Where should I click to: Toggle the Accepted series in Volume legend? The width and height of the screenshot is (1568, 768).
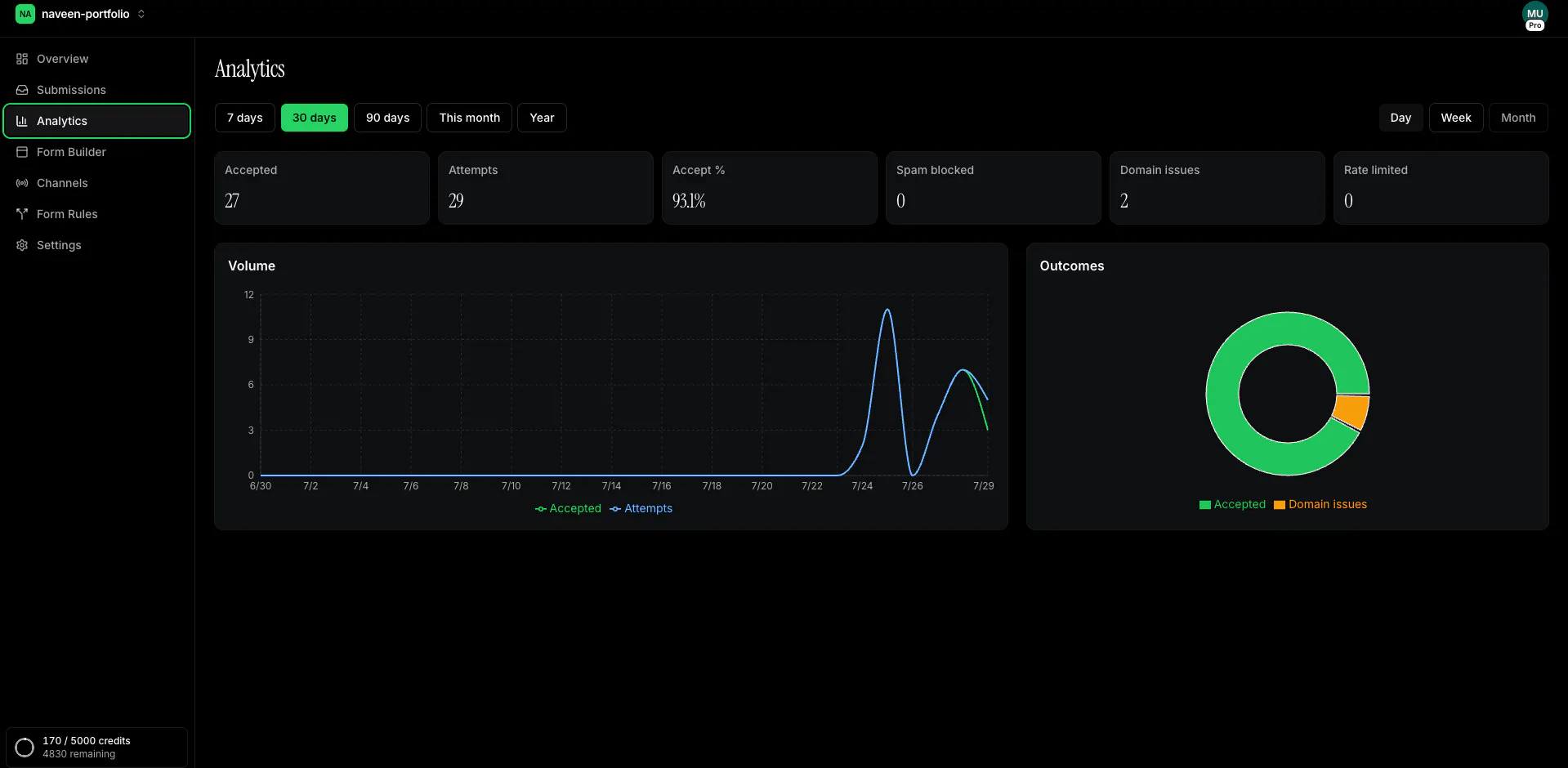click(568, 508)
